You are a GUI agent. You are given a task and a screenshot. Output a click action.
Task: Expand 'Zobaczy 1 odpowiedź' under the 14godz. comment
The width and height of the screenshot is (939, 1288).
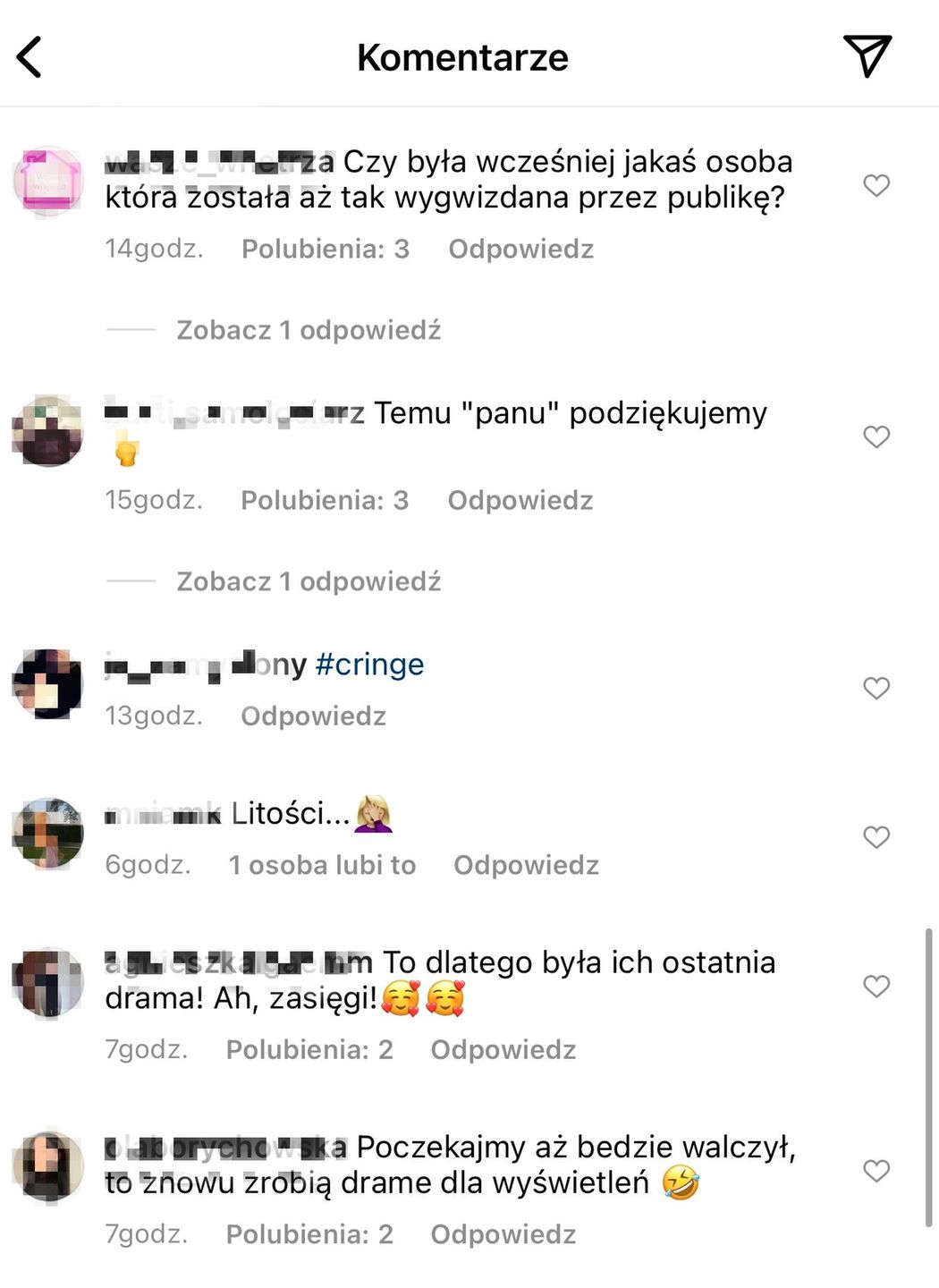(309, 330)
